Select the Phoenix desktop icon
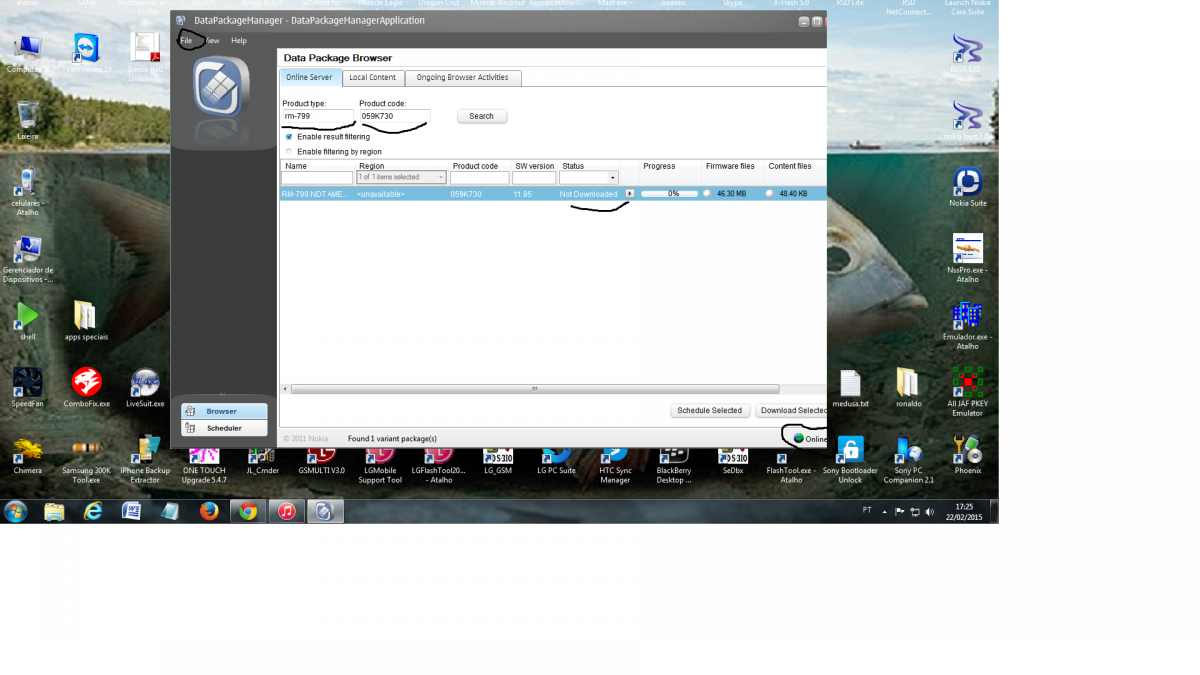This screenshot has height=675, width=1200. (967, 455)
